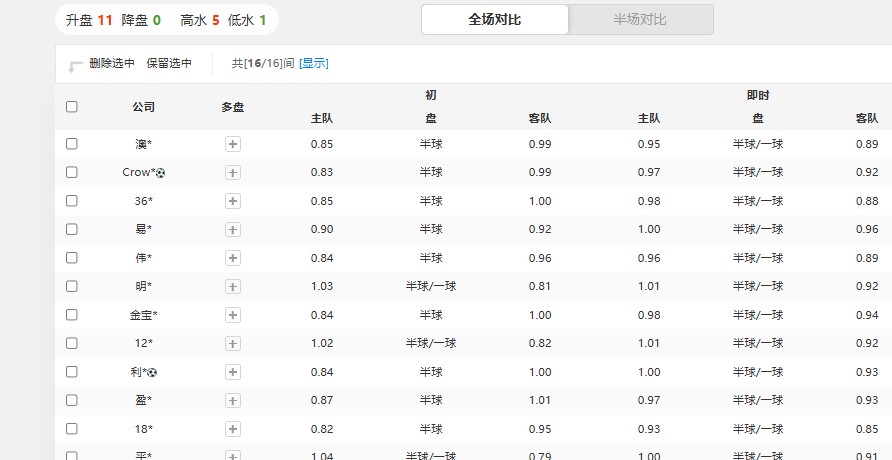
Task: Click the 公司 column header
Action: click(143, 107)
